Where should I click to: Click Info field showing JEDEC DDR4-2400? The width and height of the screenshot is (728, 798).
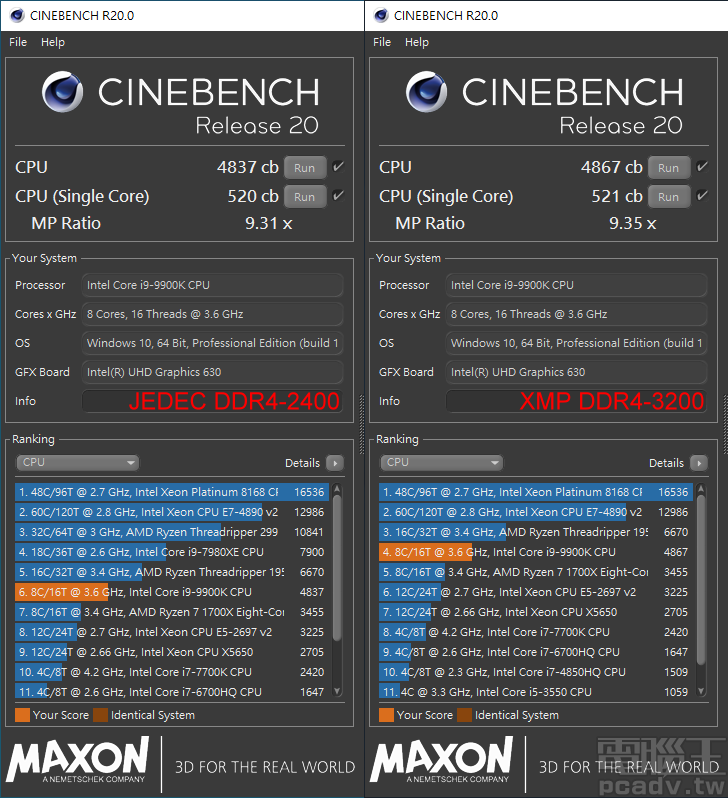tap(212, 401)
